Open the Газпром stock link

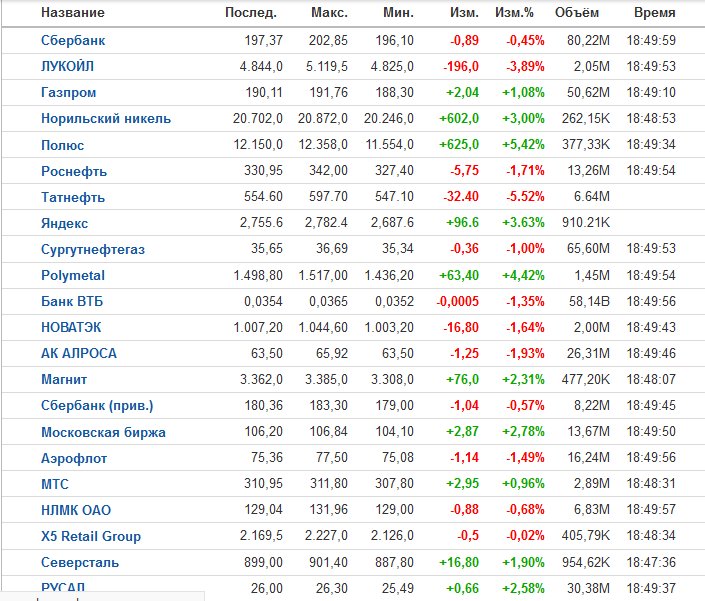(68, 93)
